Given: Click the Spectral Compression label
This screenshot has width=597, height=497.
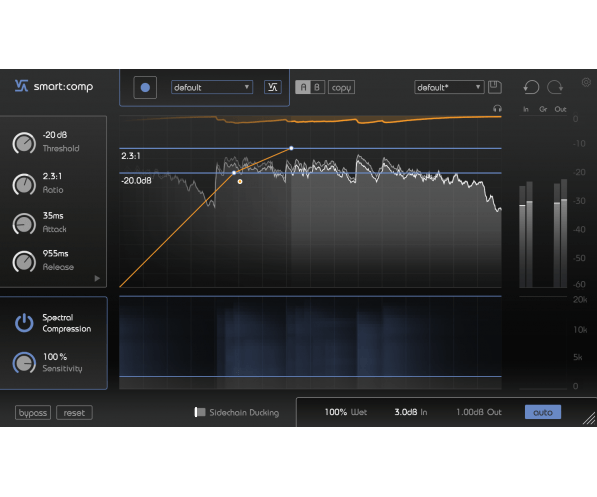Looking at the screenshot, I should (x=67, y=323).
